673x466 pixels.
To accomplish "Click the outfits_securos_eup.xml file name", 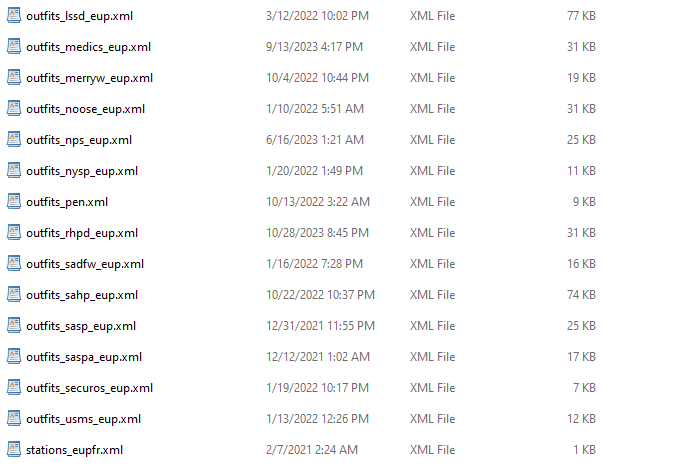I will pyautogui.click(x=89, y=388).
